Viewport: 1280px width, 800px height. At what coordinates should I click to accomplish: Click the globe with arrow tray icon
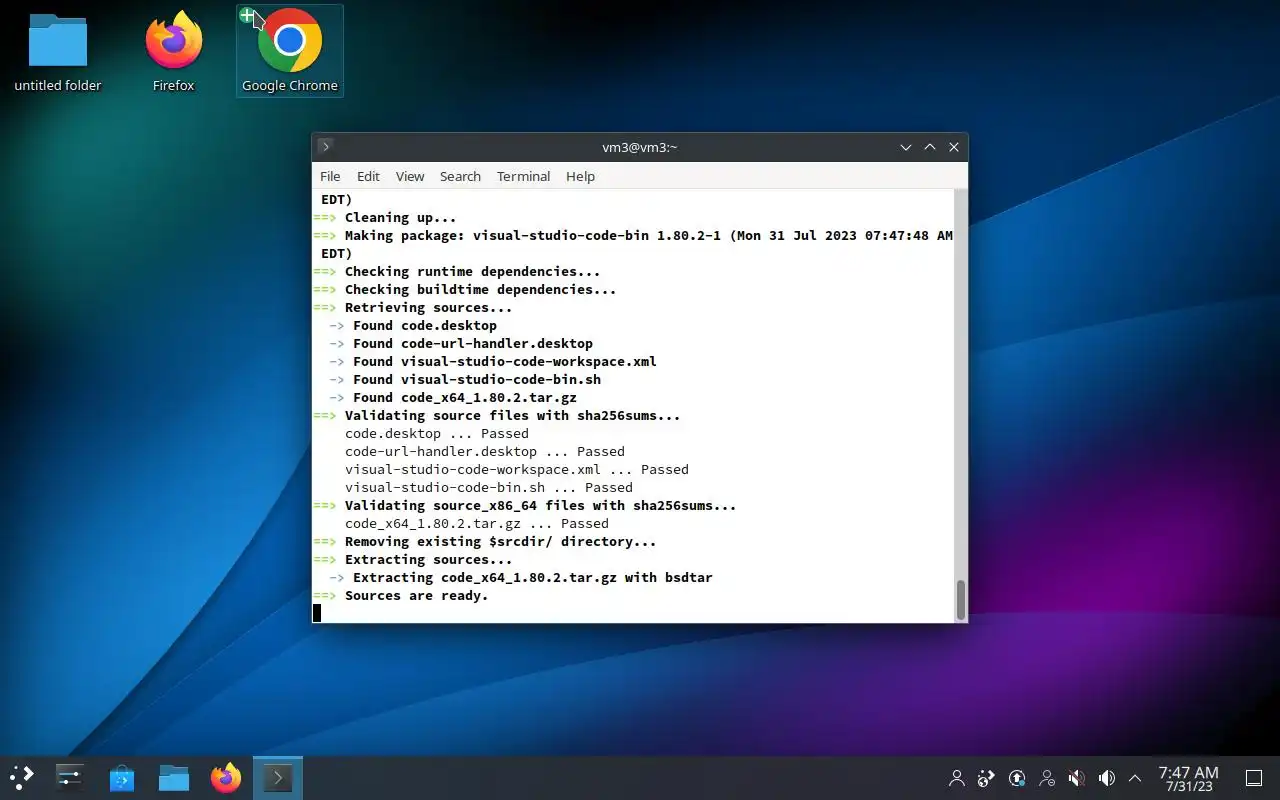pyautogui.click(x=987, y=778)
